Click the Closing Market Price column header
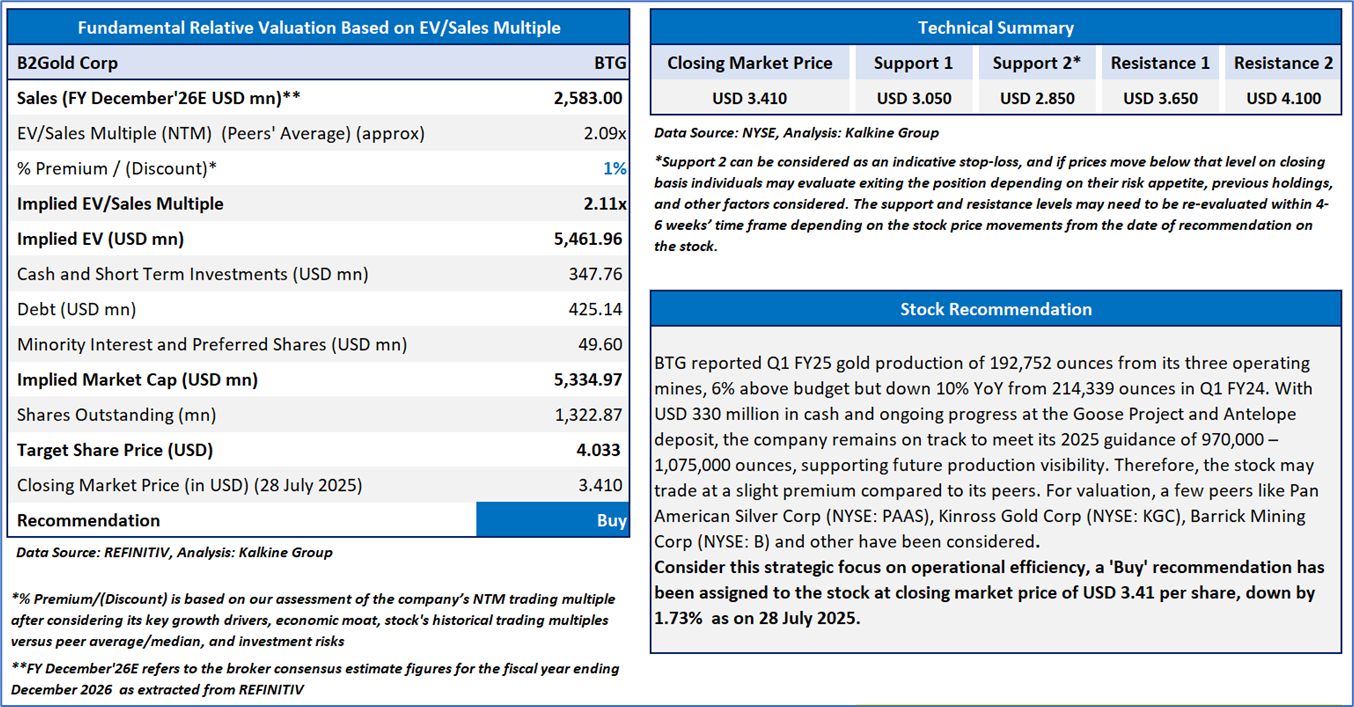 [750, 63]
